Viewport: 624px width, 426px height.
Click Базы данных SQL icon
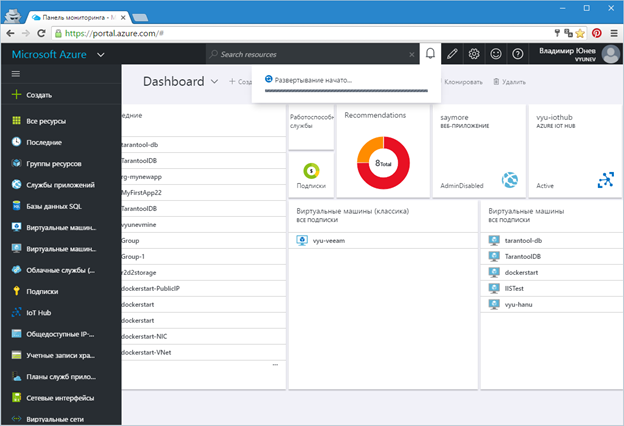(x=16, y=205)
